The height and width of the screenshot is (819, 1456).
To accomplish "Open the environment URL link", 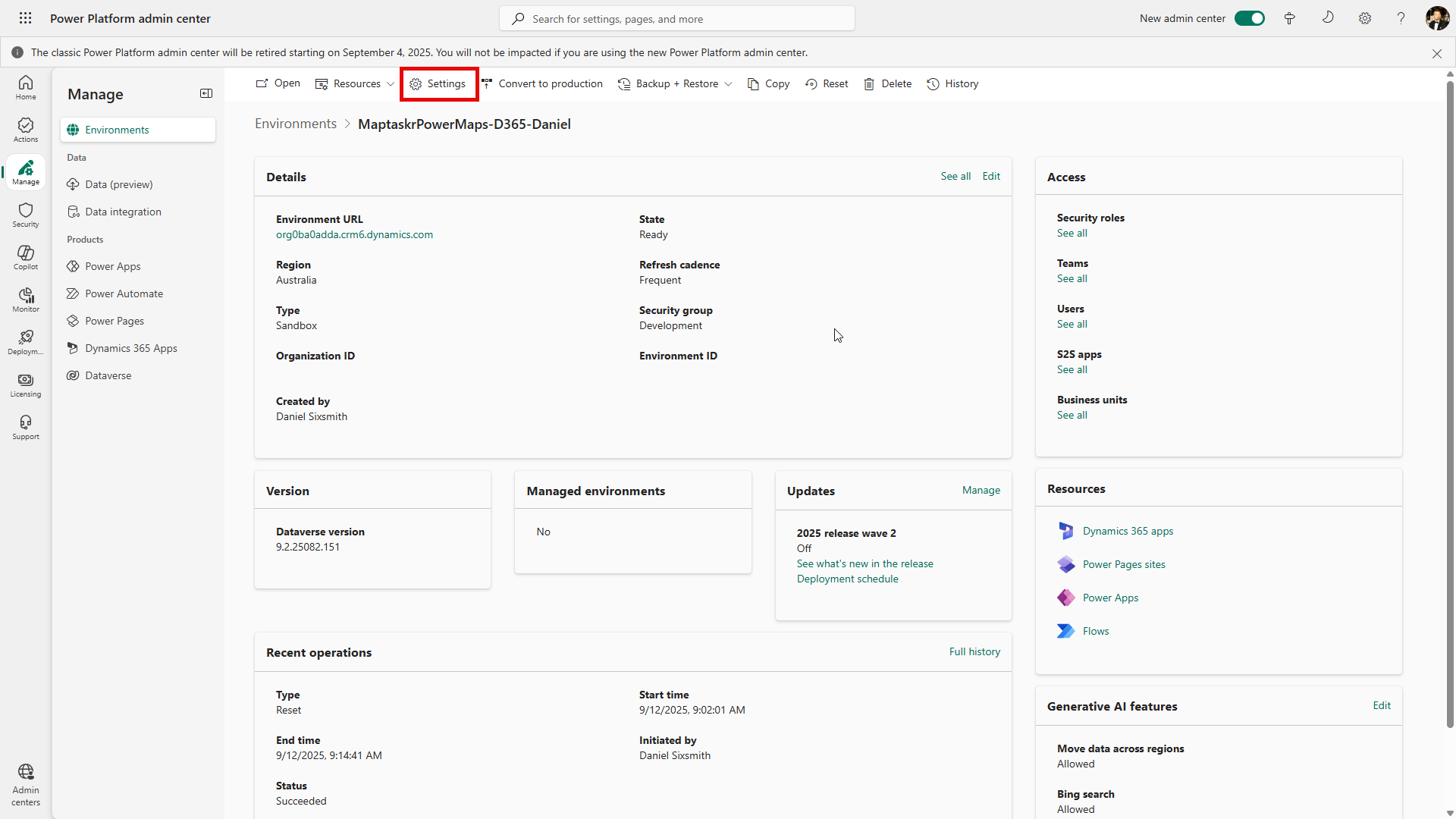I will (x=354, y=234).
